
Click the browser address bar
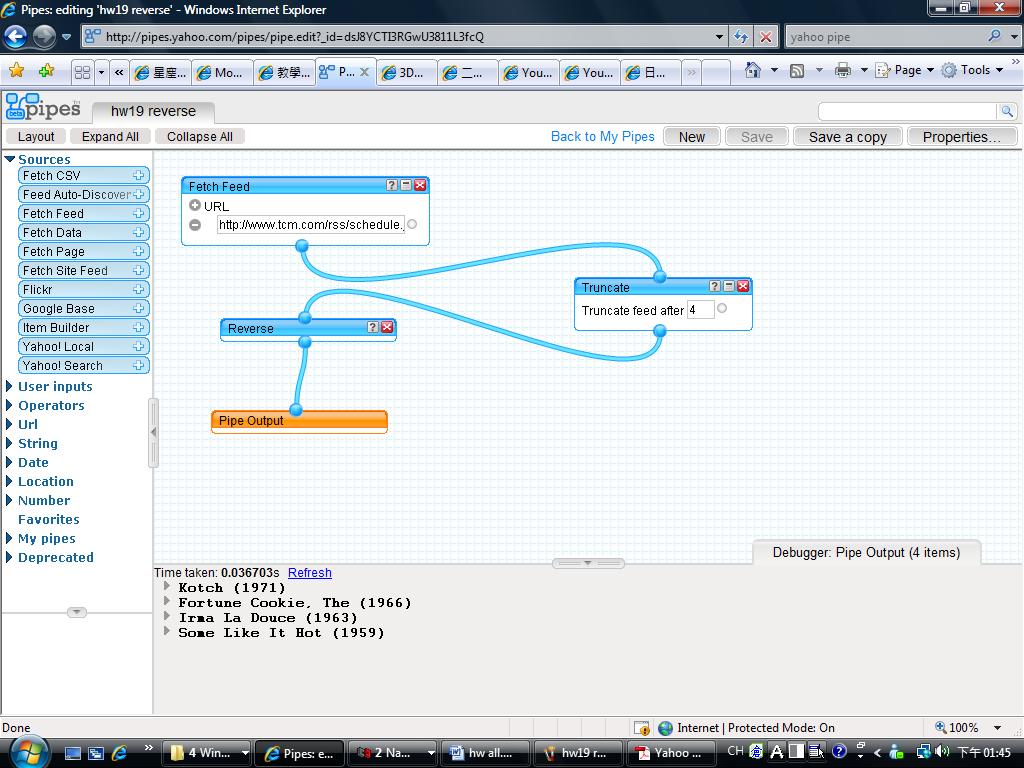(x=405, y=37)
